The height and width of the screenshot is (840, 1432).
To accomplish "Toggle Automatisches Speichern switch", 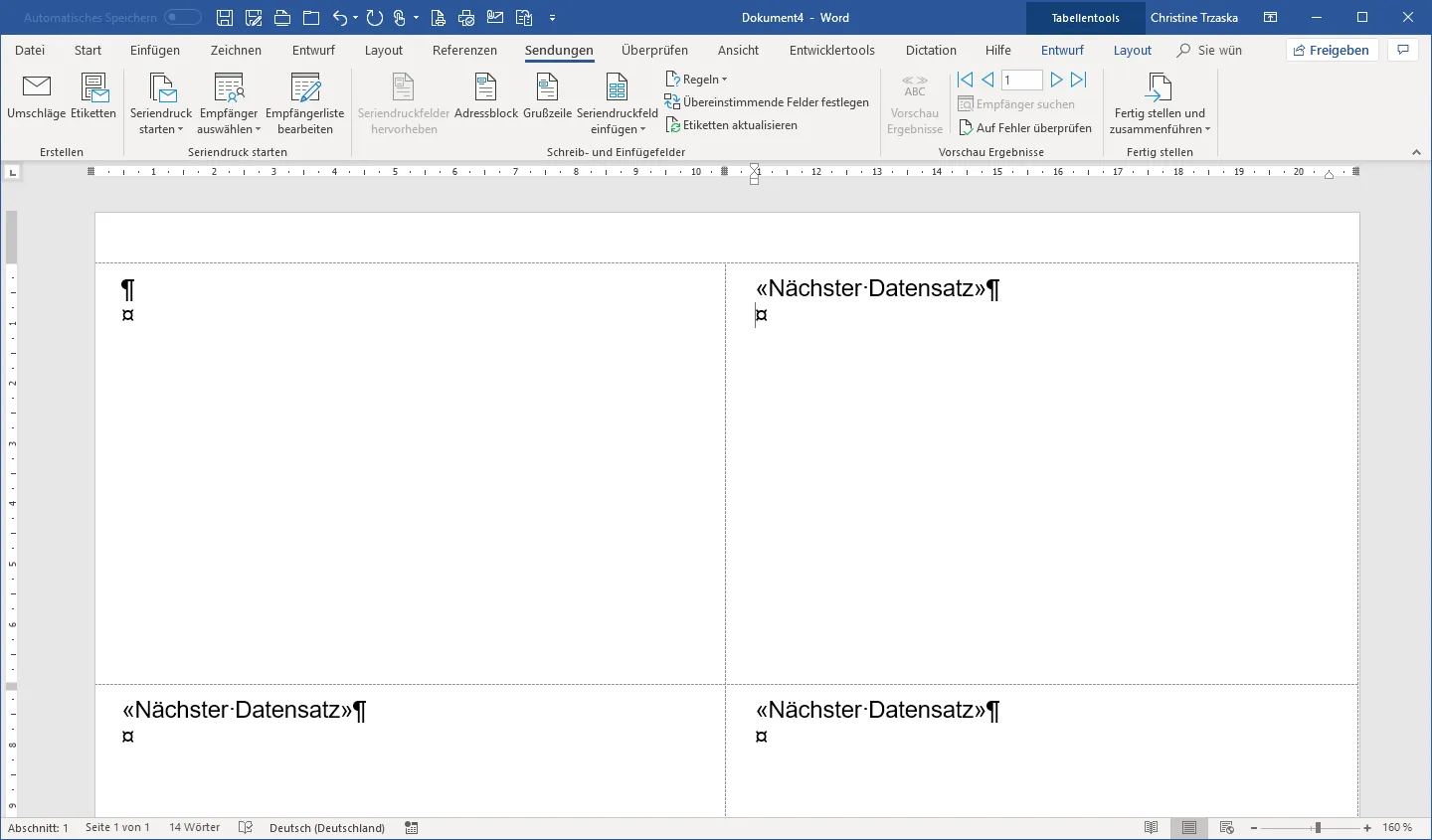I will pyautogui.click(x=182, y=18).
